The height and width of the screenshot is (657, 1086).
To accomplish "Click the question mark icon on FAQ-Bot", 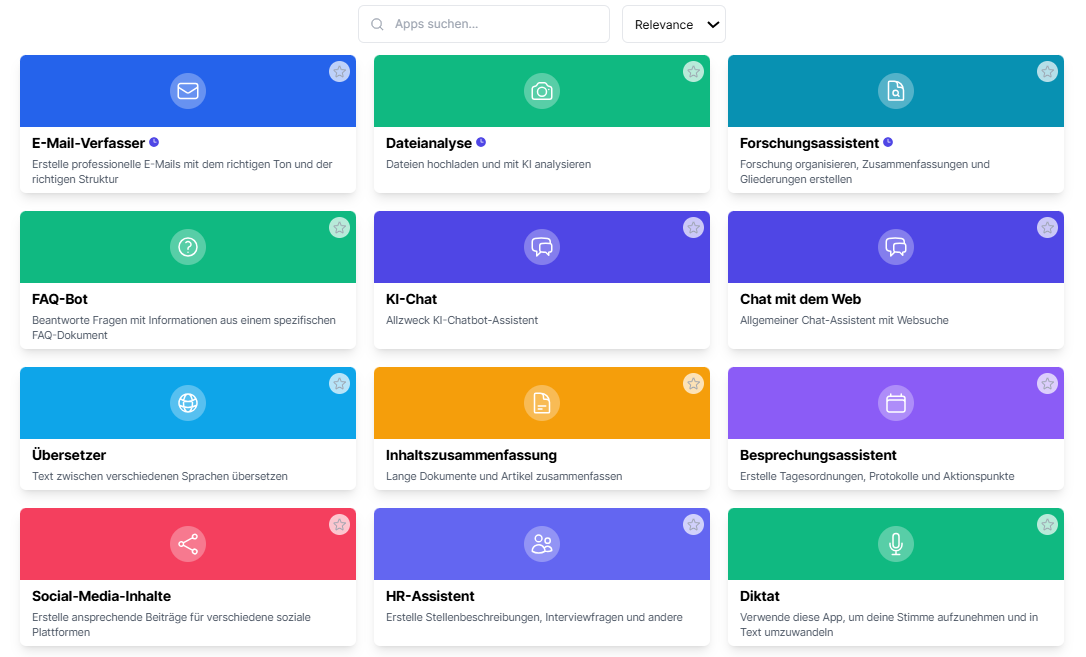I will 188,247.
